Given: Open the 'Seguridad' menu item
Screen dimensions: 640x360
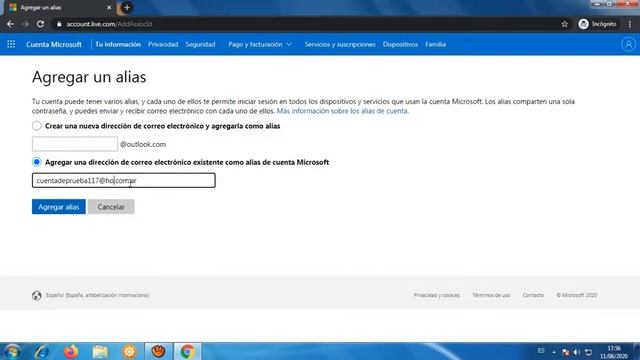Looking at the screenshot, I should click(x=200, y=44).
